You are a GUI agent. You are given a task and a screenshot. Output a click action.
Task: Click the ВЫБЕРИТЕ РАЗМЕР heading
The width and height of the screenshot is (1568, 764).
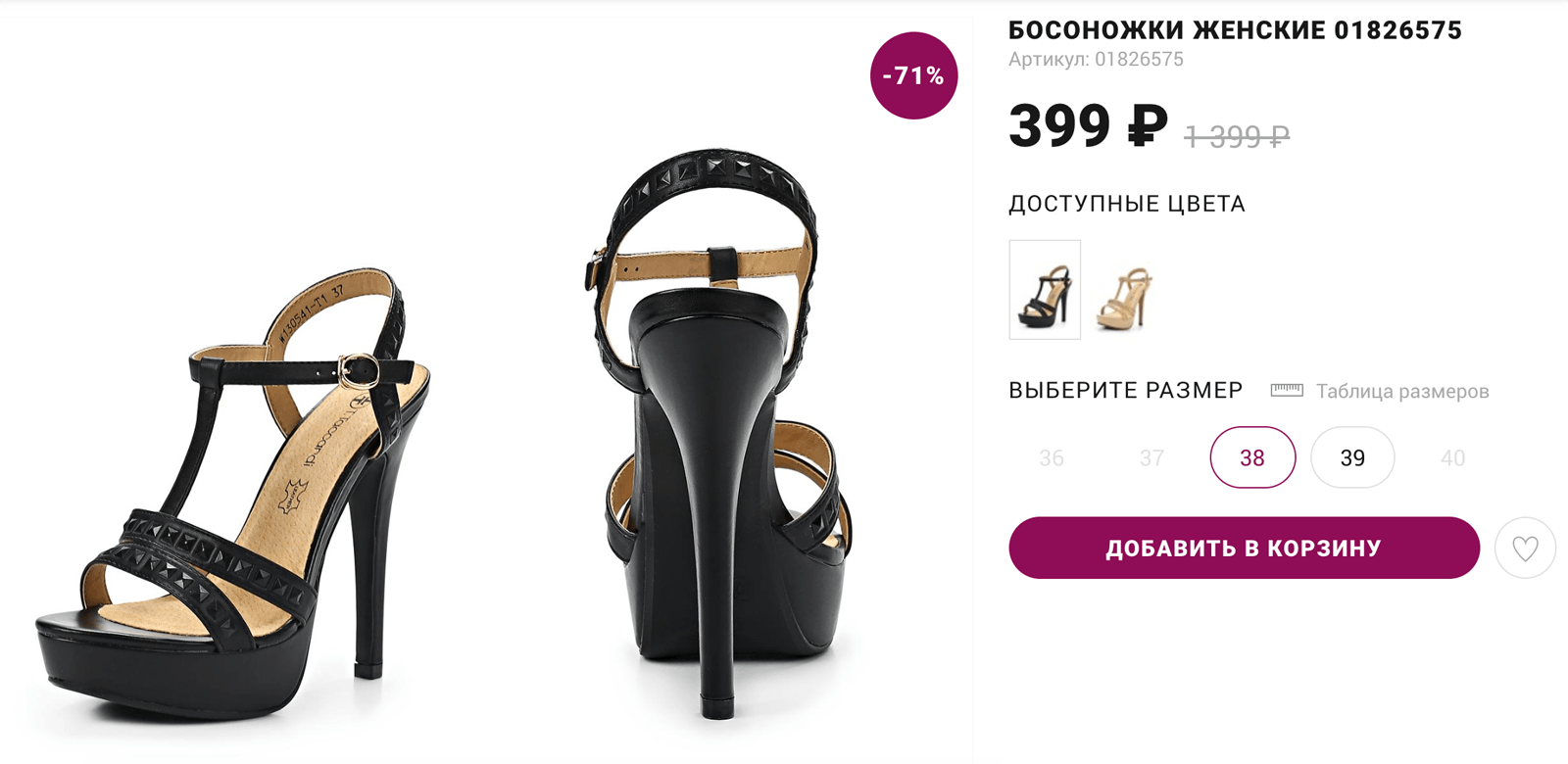coord(1126,391)
